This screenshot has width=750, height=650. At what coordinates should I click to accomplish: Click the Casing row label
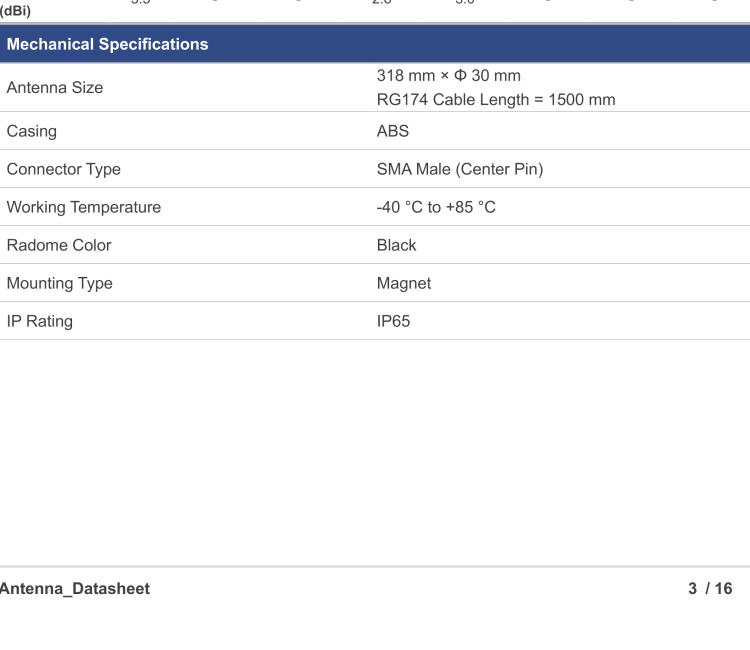click(32, 131)
